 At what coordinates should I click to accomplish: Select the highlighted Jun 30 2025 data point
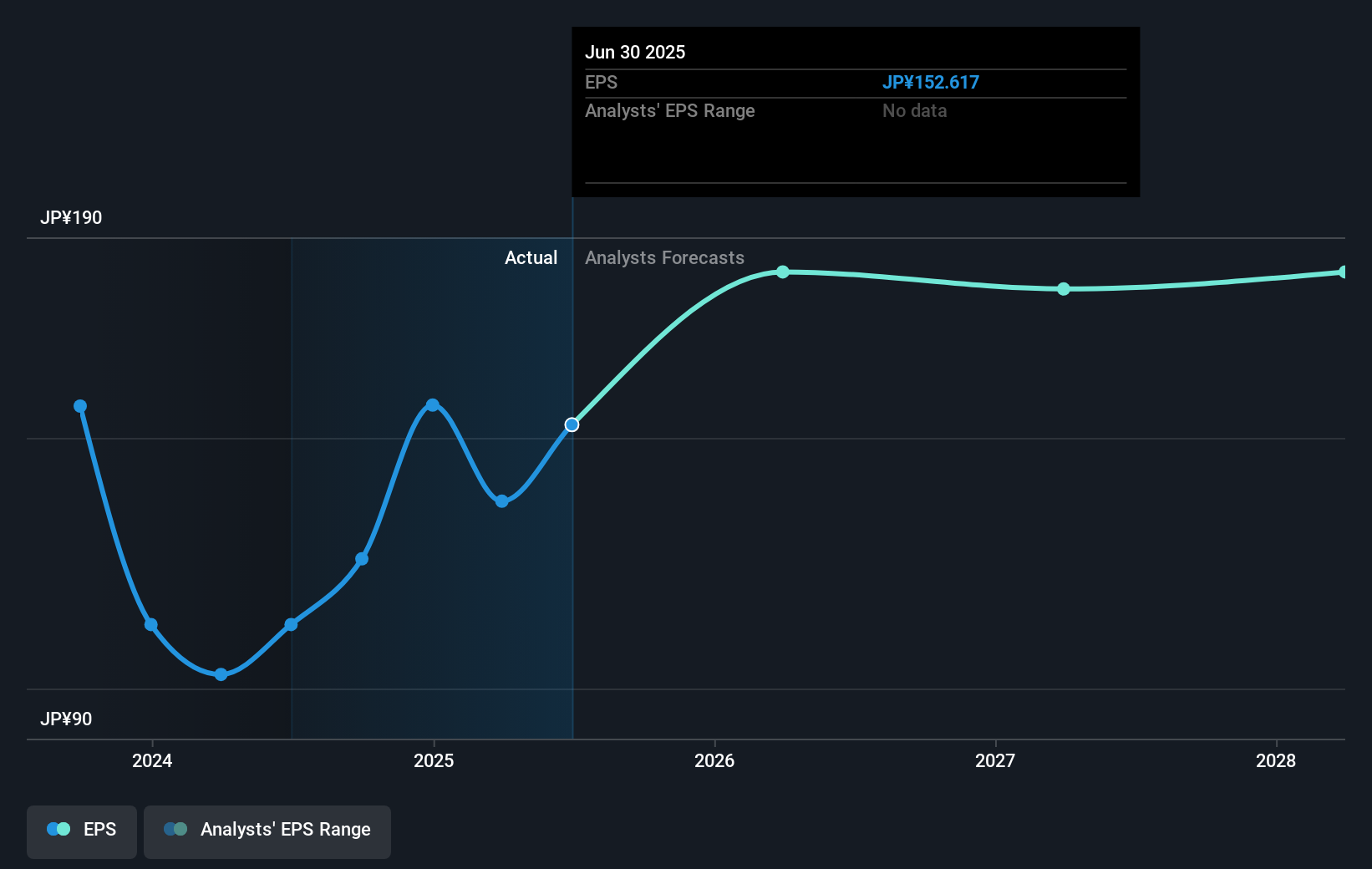572,424
